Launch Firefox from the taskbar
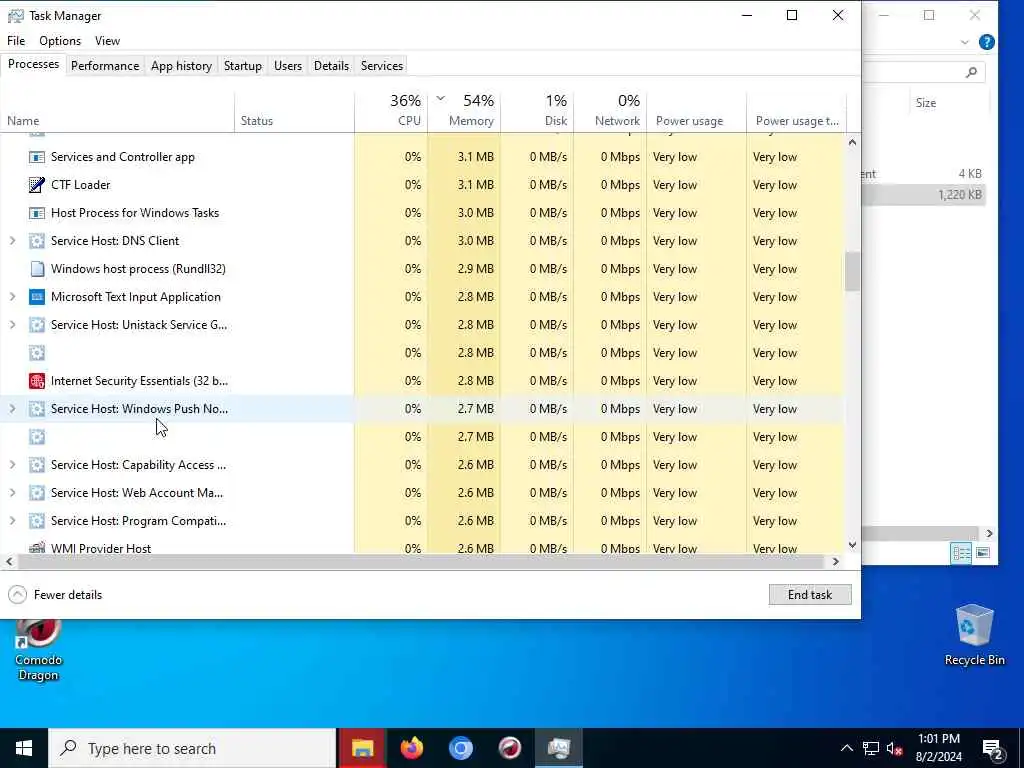 (x=411, y=748)
